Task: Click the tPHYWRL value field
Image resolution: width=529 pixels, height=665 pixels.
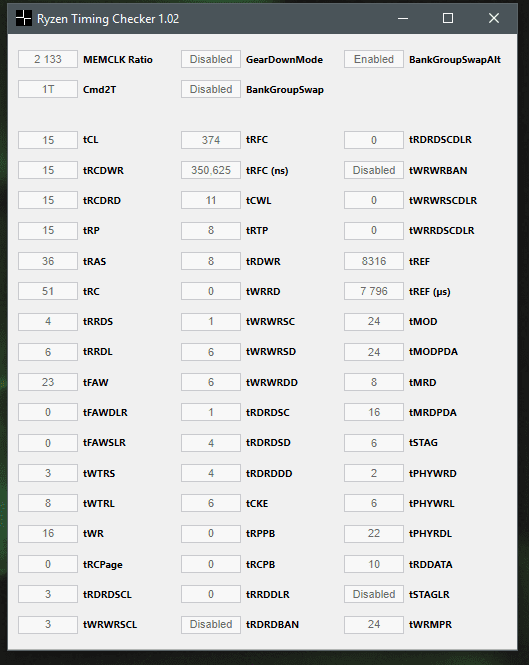Action: (x=374, y=503)
